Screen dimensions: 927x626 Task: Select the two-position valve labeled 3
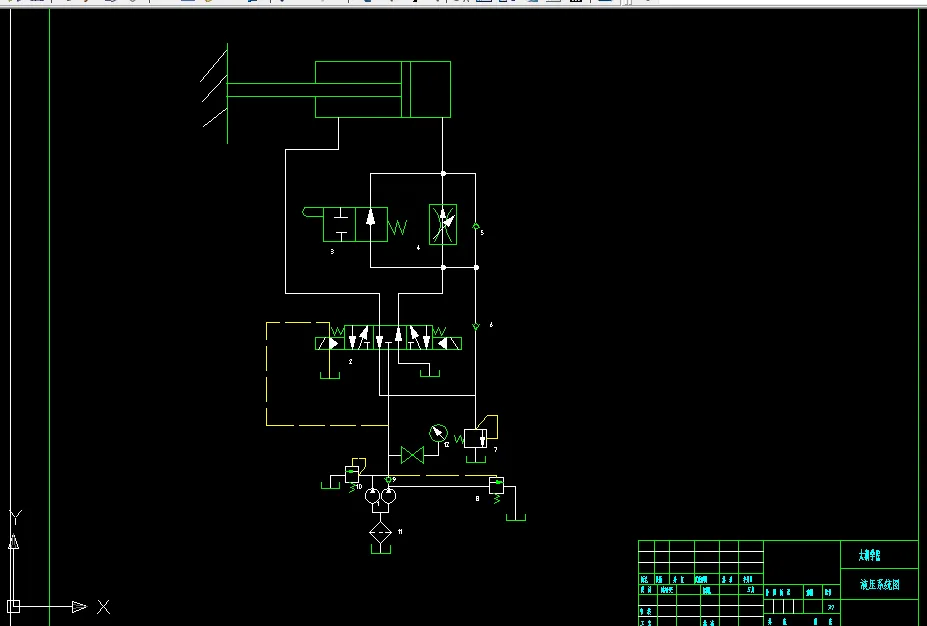click(x=355, y=224)
